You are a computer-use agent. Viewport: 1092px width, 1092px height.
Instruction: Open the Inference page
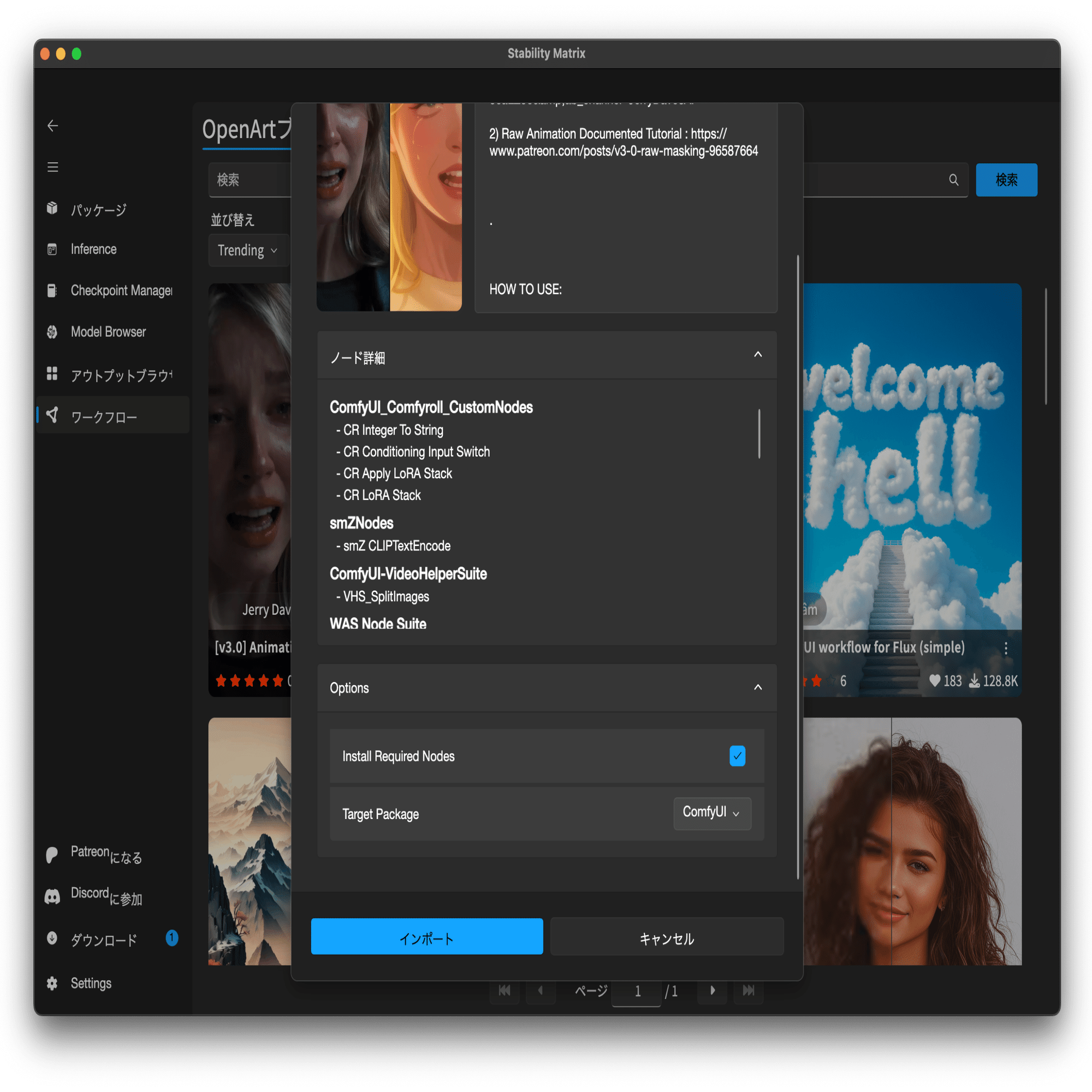(x=93, y=250)
